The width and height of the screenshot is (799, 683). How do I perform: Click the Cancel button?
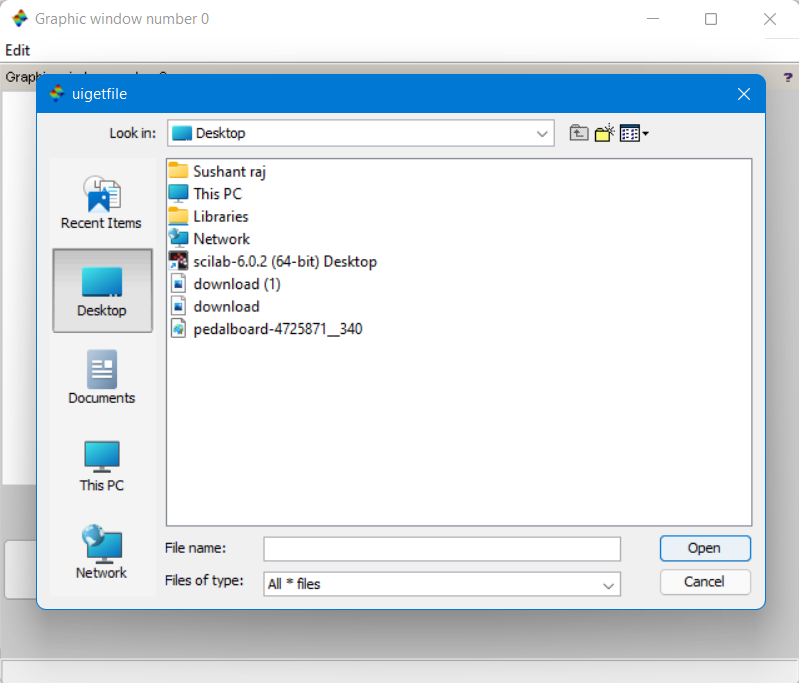tap(705, 582)
